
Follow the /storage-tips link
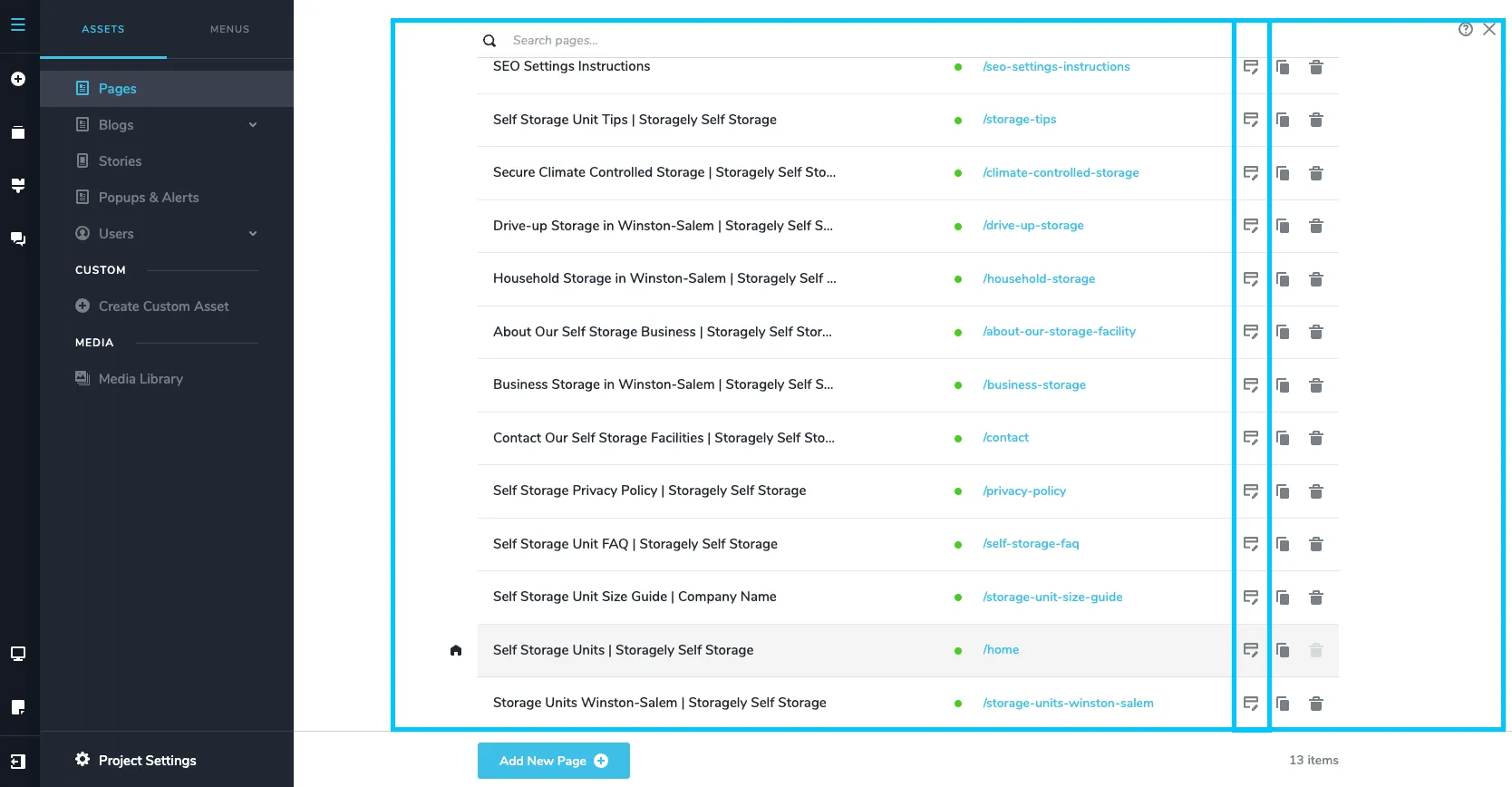point(1020,120)
